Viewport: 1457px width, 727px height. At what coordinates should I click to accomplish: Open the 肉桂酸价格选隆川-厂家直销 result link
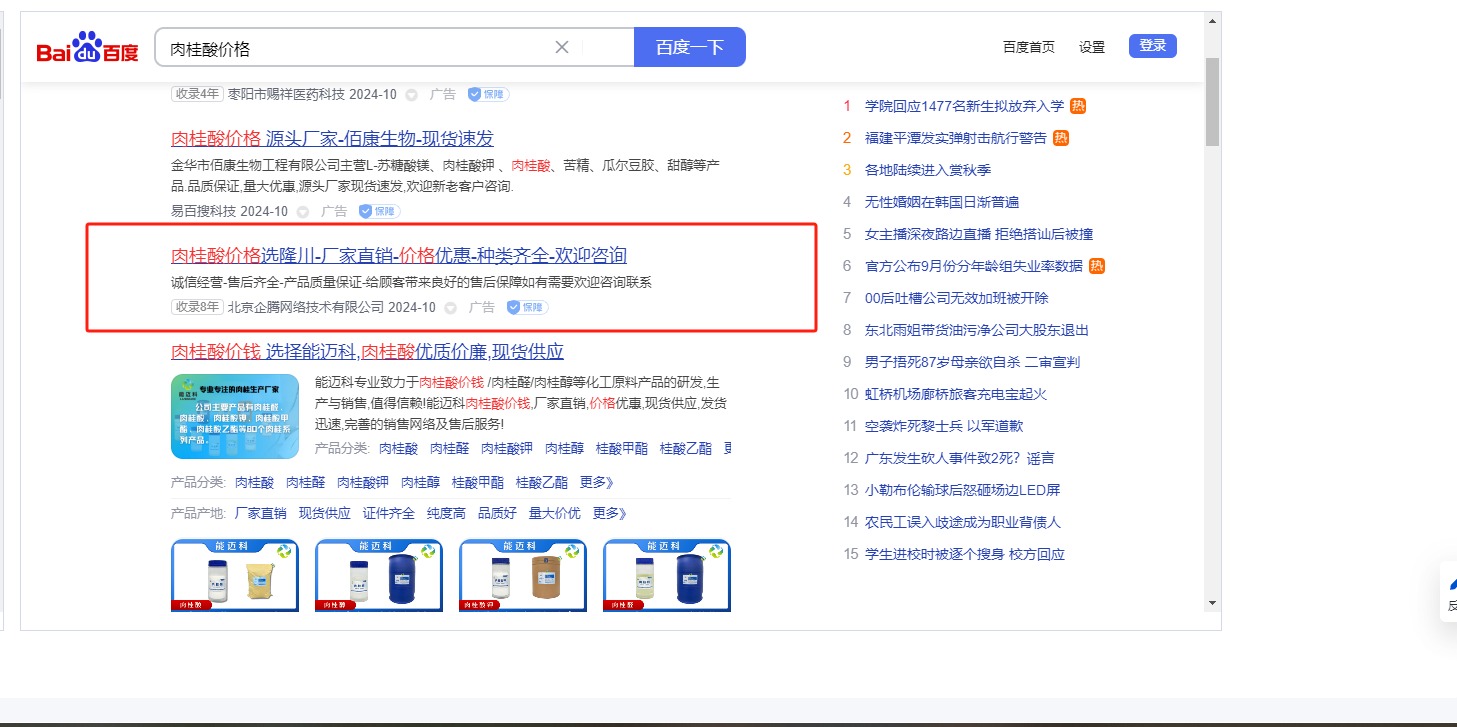tap(399, 255)
